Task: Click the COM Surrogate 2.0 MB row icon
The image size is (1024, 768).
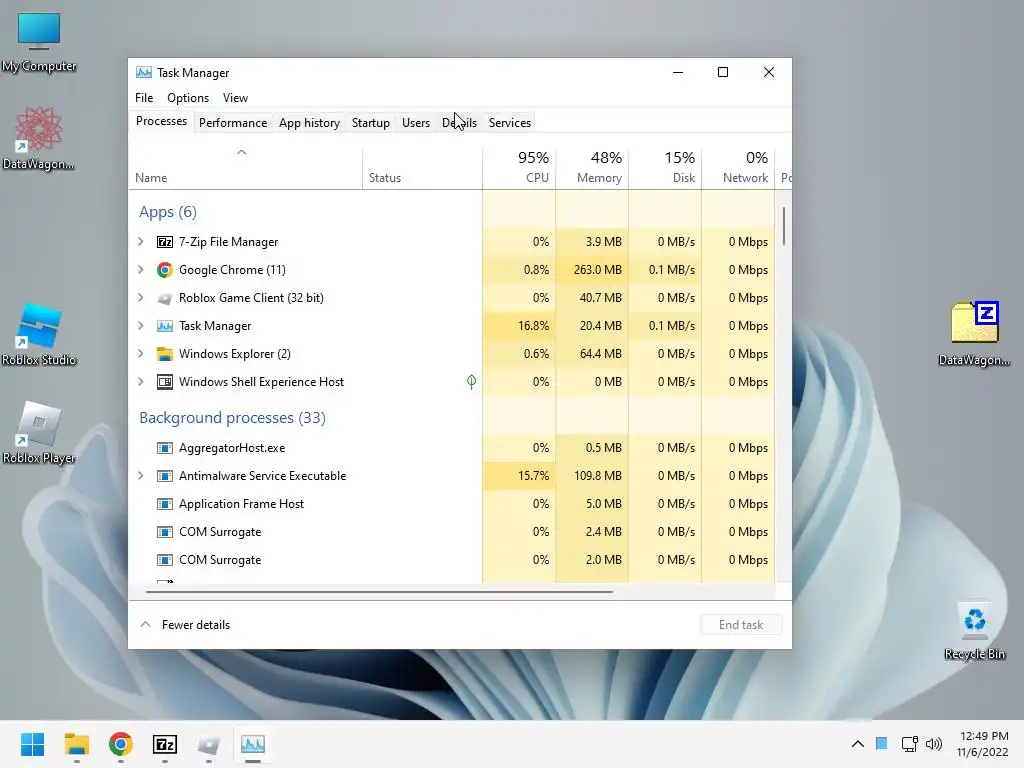Action: [x=165, y=560]
